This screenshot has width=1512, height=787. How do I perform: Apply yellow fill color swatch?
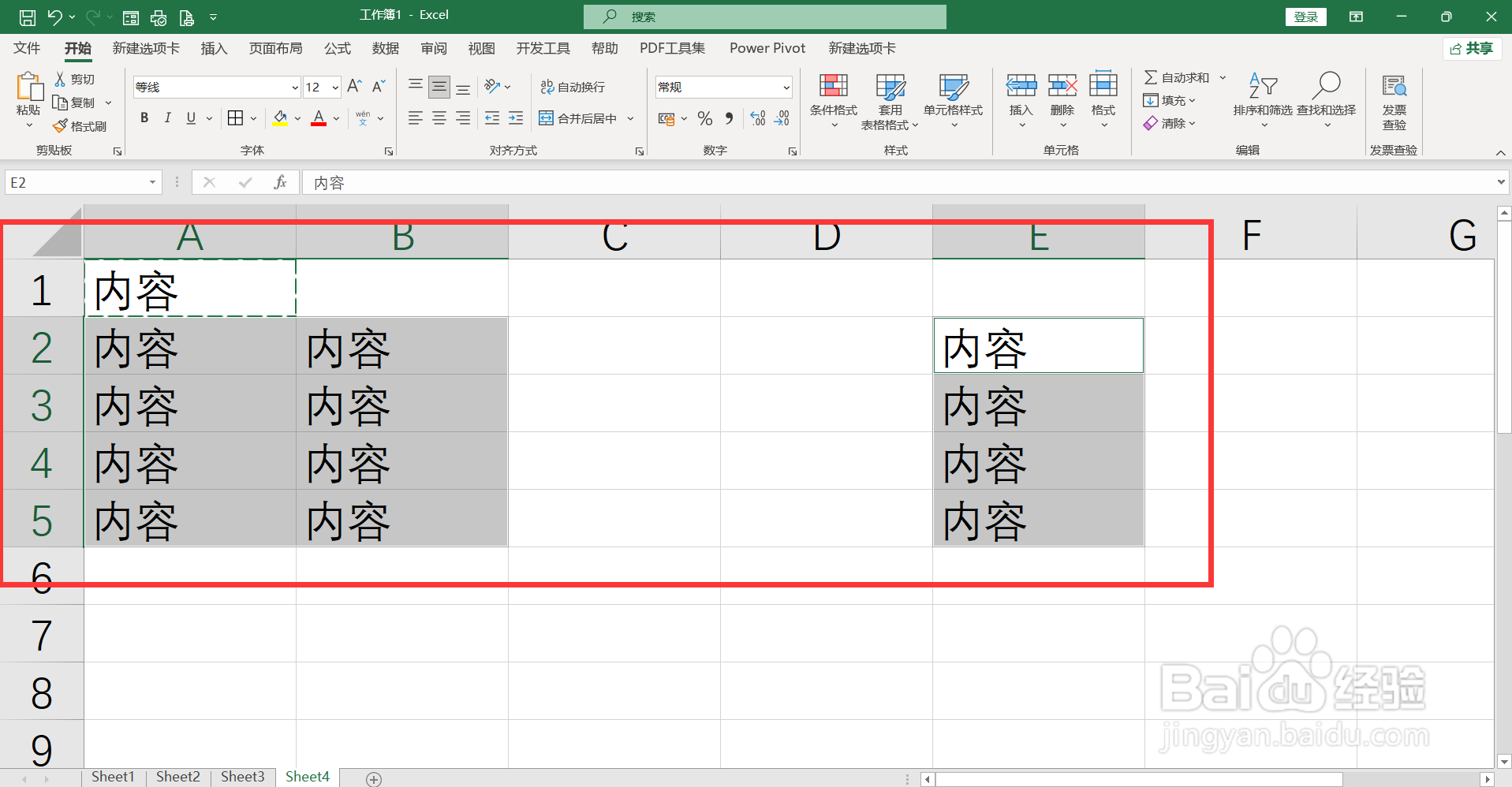(x=280, y=119)
